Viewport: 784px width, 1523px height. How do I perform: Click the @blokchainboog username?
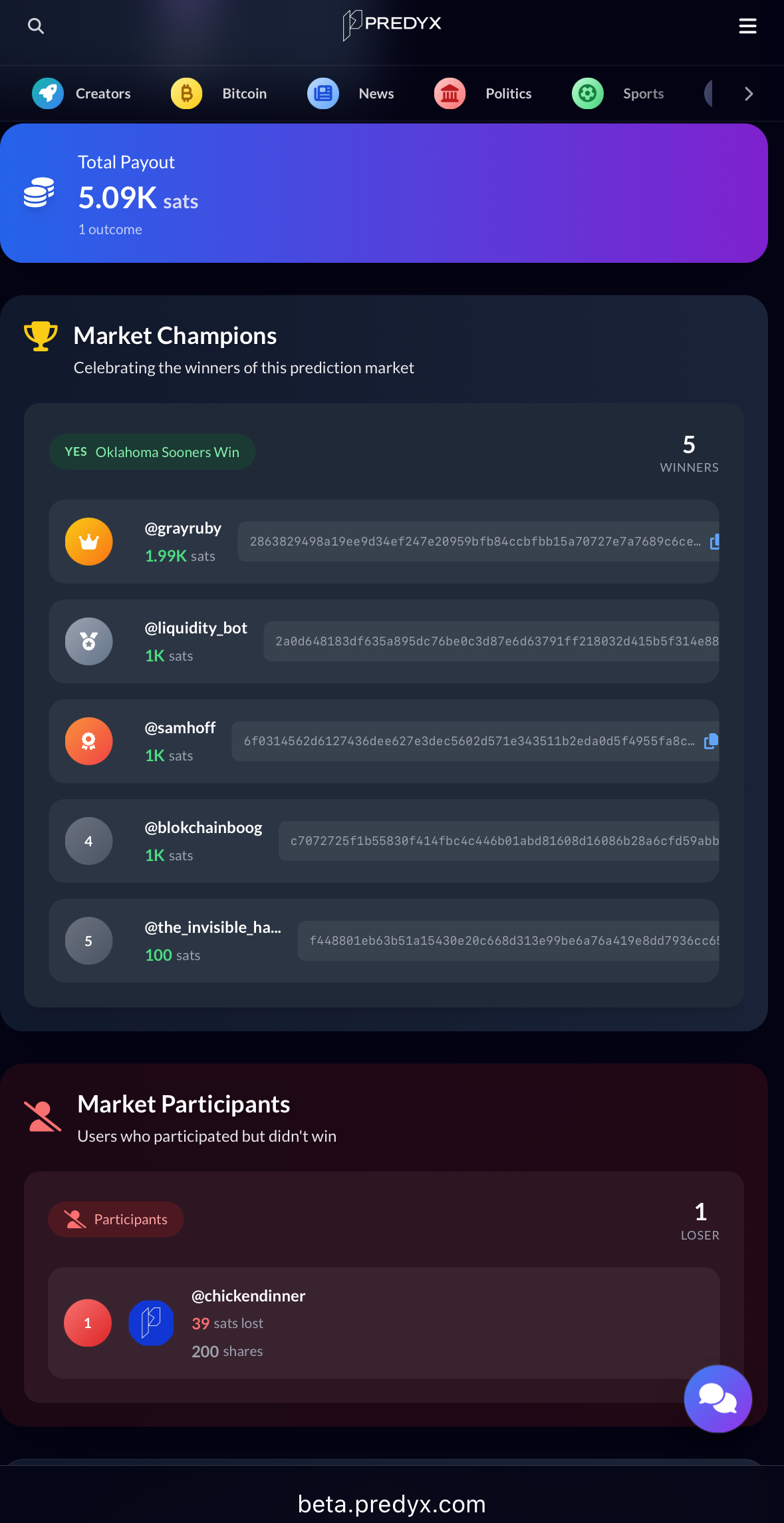203,828
